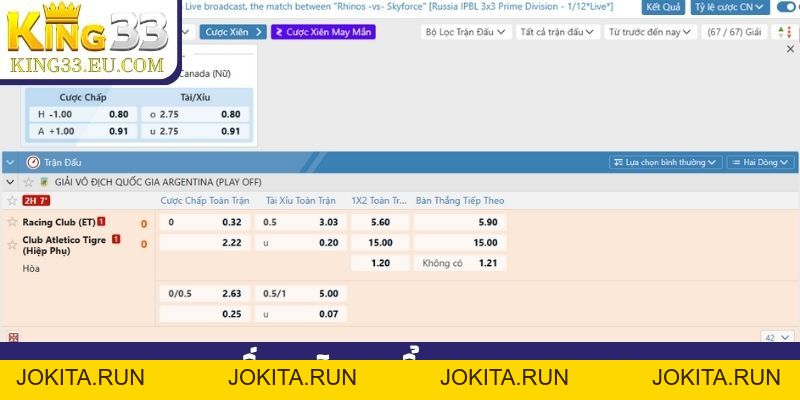The height and width of the screenshot is (400, 800).
Task: Click the Tài Xỉu Toàn Trận column header
Action: click(301, 201)
